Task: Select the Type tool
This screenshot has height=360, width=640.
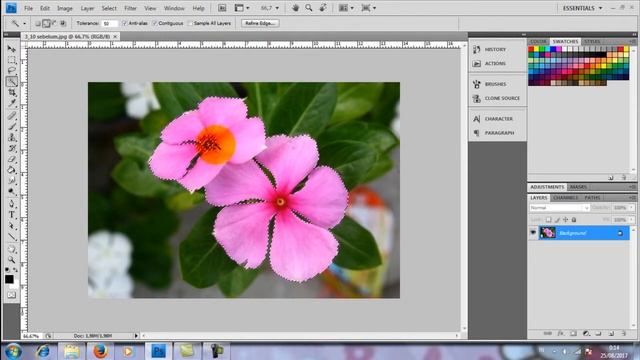Action: pos(12,215)
